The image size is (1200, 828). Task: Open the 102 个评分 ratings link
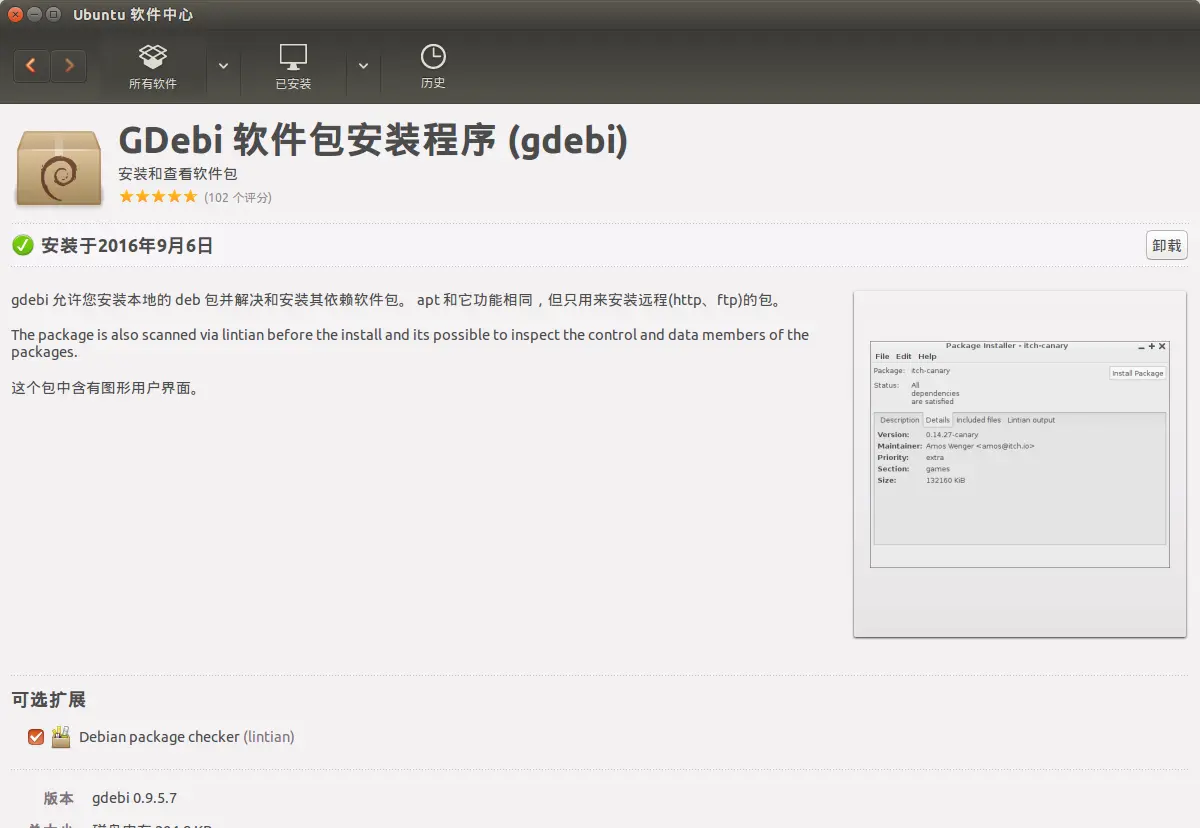pyautogui.click(x=238, y=198)
